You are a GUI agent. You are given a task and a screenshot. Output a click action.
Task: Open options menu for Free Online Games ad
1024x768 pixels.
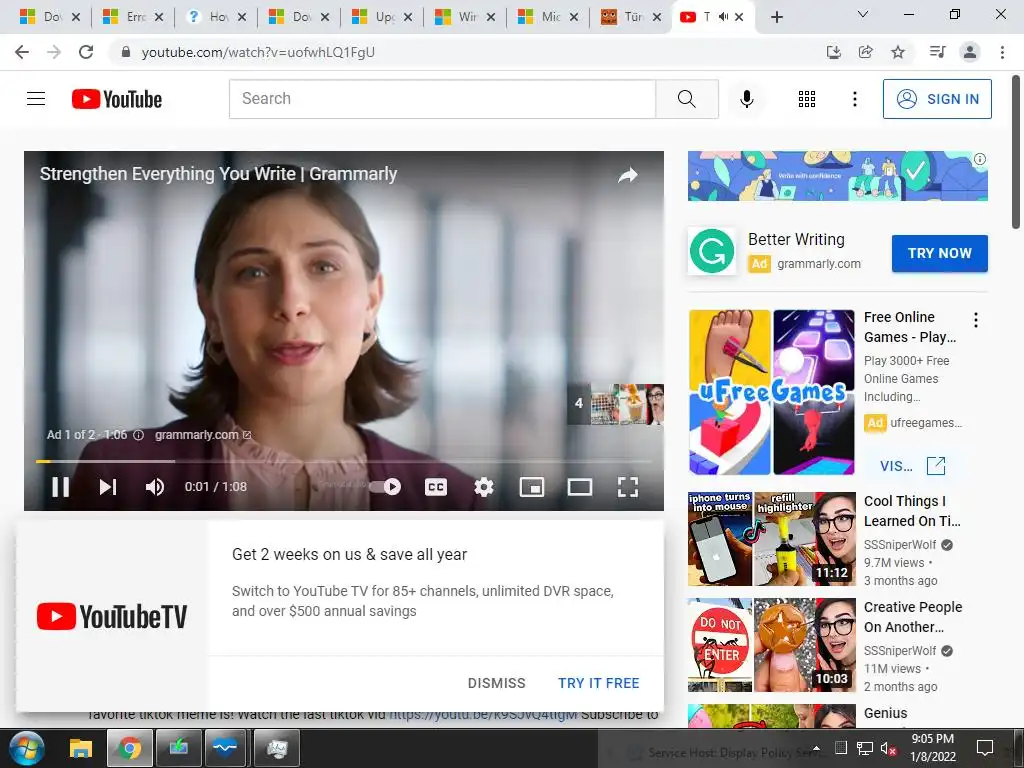click(976, 320)
